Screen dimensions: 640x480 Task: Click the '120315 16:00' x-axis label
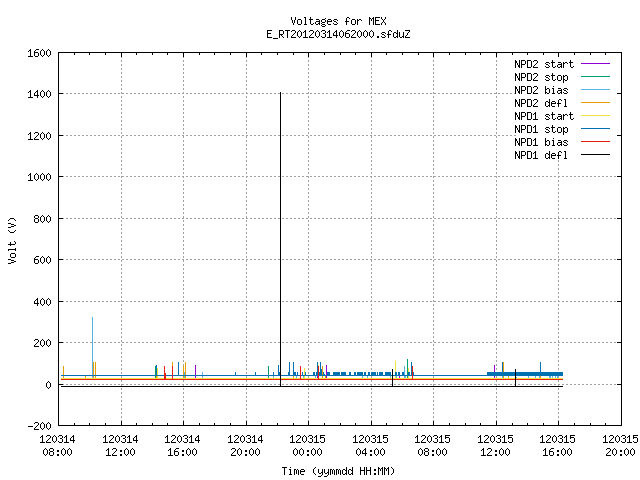point(557,446)
